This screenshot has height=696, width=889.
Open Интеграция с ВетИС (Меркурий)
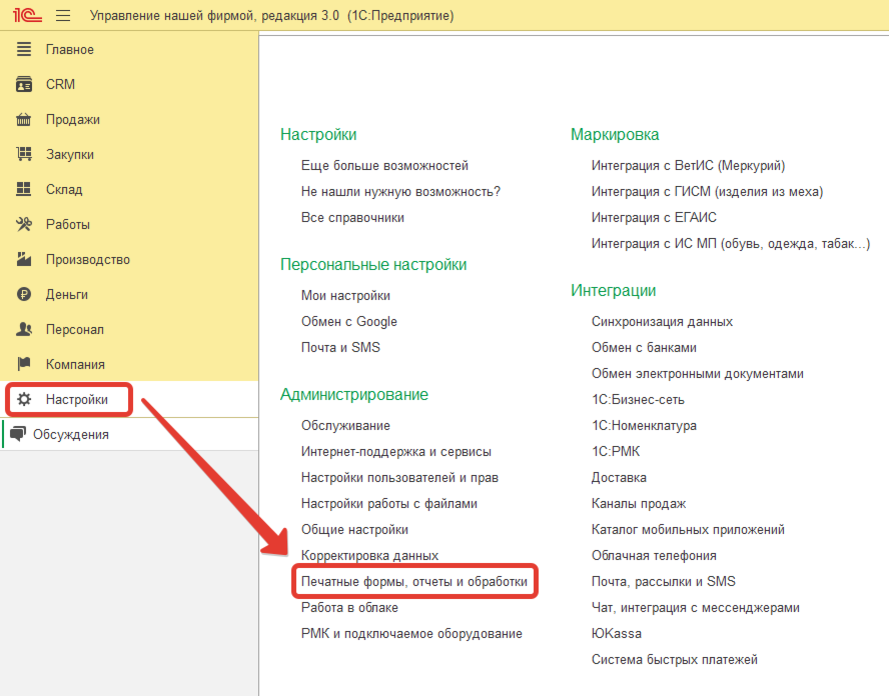pyautogui.click(x=688, y=165)
